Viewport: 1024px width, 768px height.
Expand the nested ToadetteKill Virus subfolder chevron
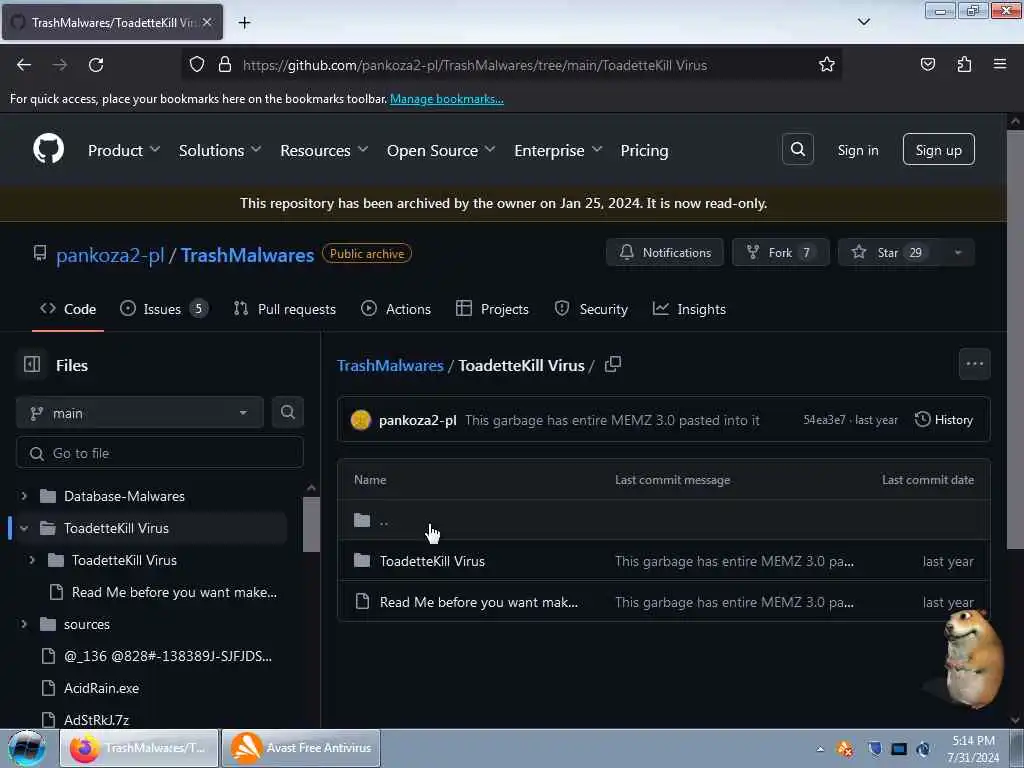click(x=32, y=560)
